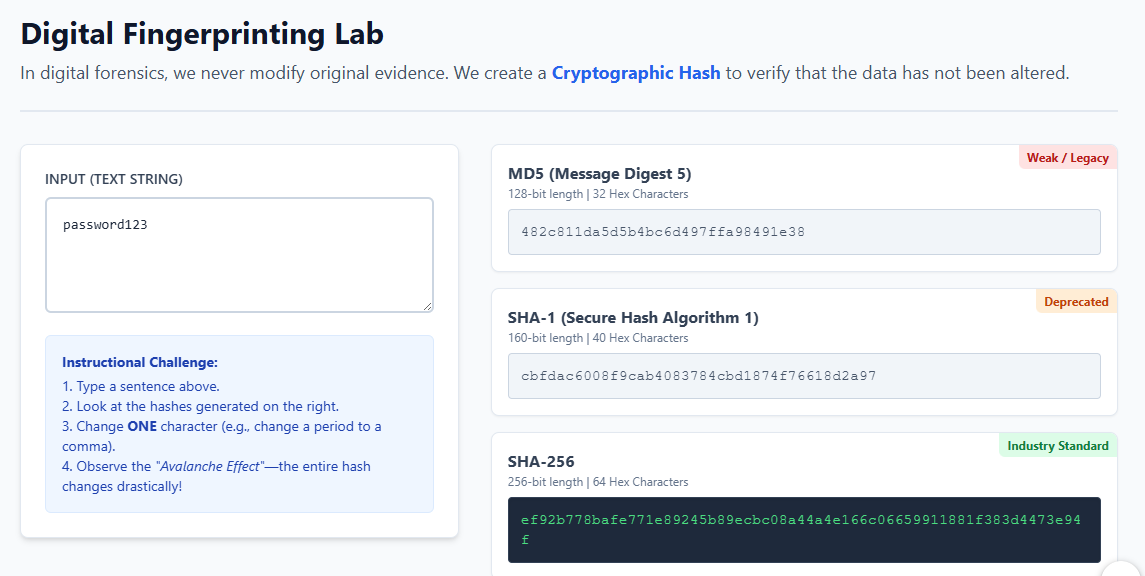Click the MD5 (Message Digest 5) heading

599,174
